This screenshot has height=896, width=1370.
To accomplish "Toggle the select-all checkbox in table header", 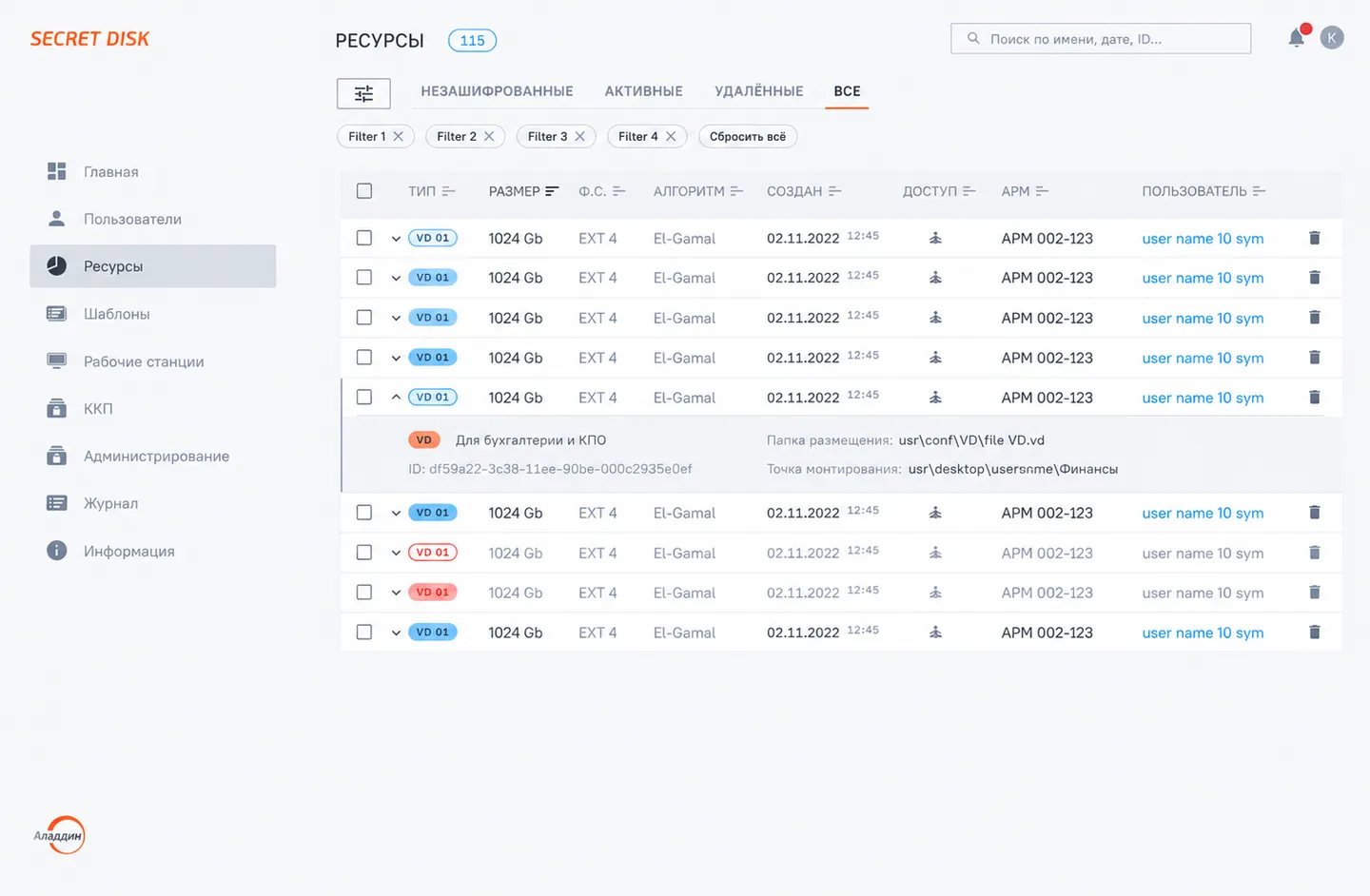I will coord(364,191).
